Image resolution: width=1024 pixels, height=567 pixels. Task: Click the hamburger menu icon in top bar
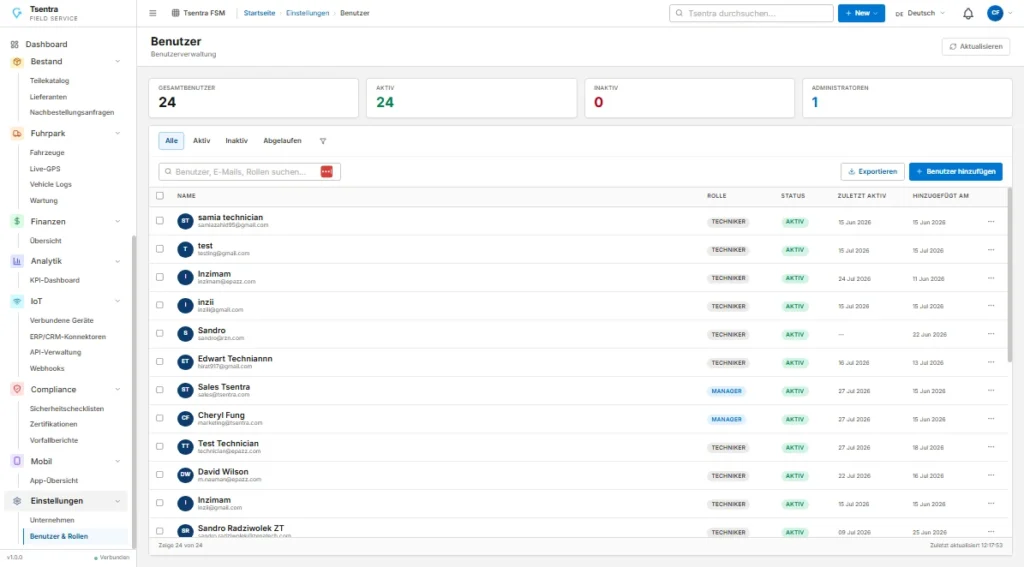click(153, 13)
